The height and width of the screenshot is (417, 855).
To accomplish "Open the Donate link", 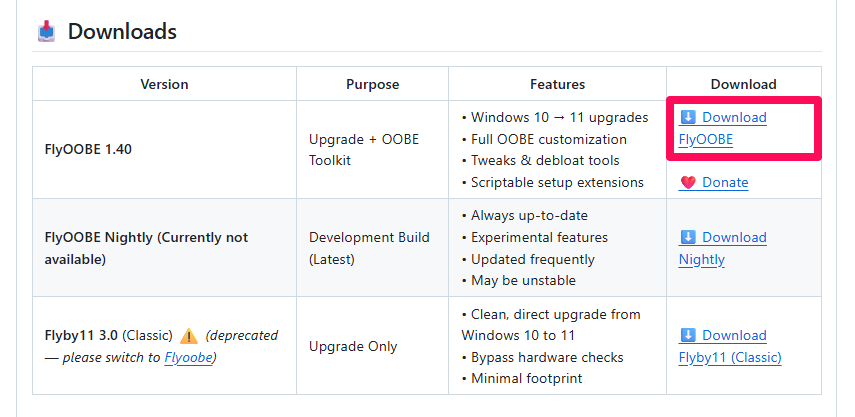I will (725, 182).
